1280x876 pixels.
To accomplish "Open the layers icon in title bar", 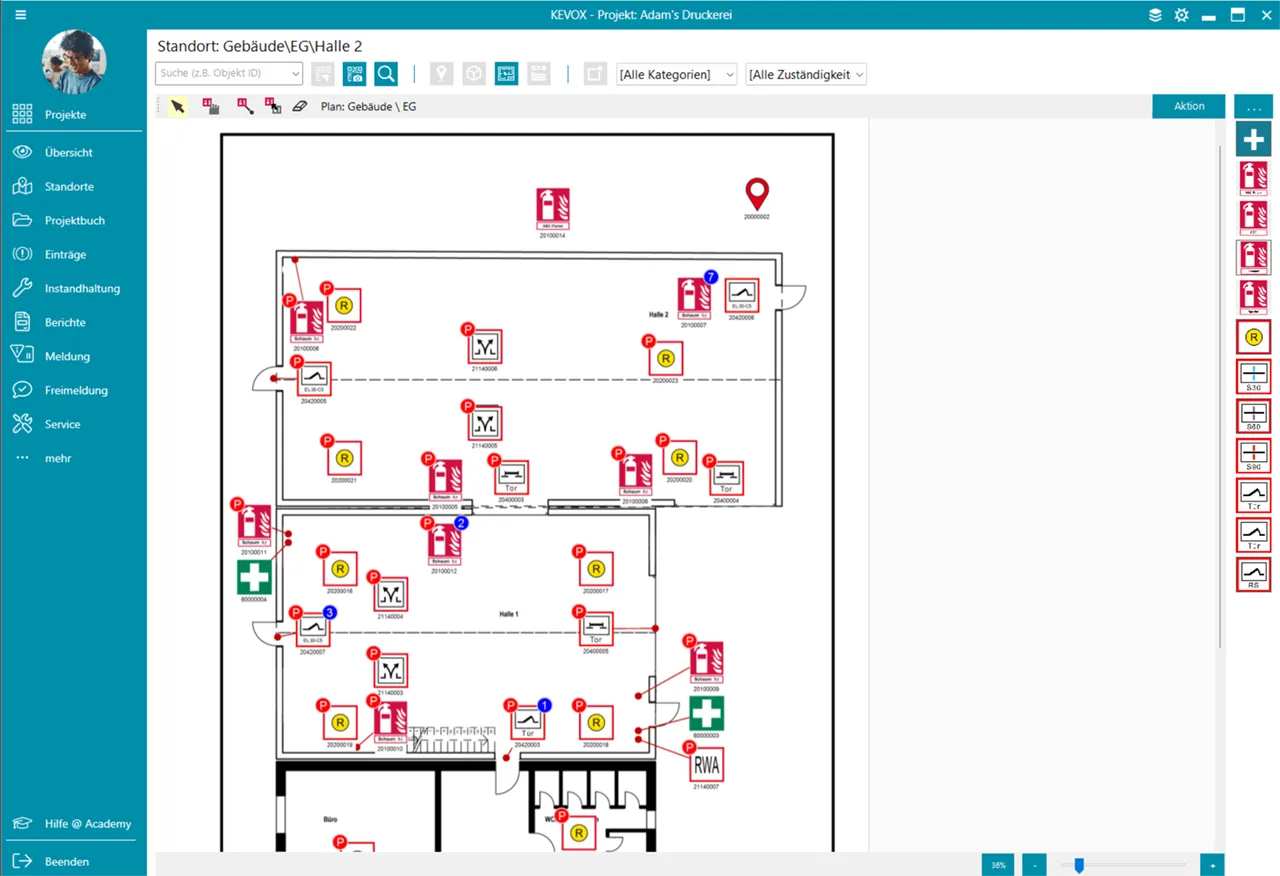I will [x=1155, y=15].
